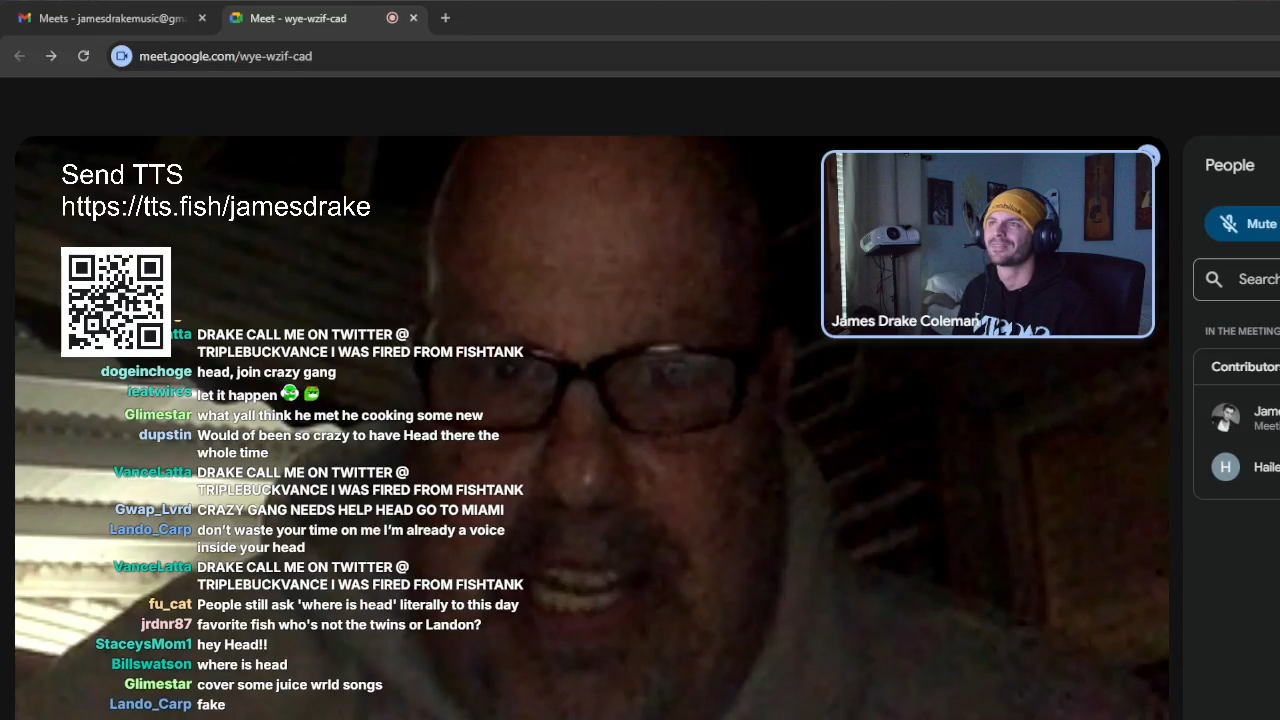Image resolution: width=1280 pixels, height=720 pixels.
Task: Open camera site permissions icon in address bar
Action: coord(121,56)
